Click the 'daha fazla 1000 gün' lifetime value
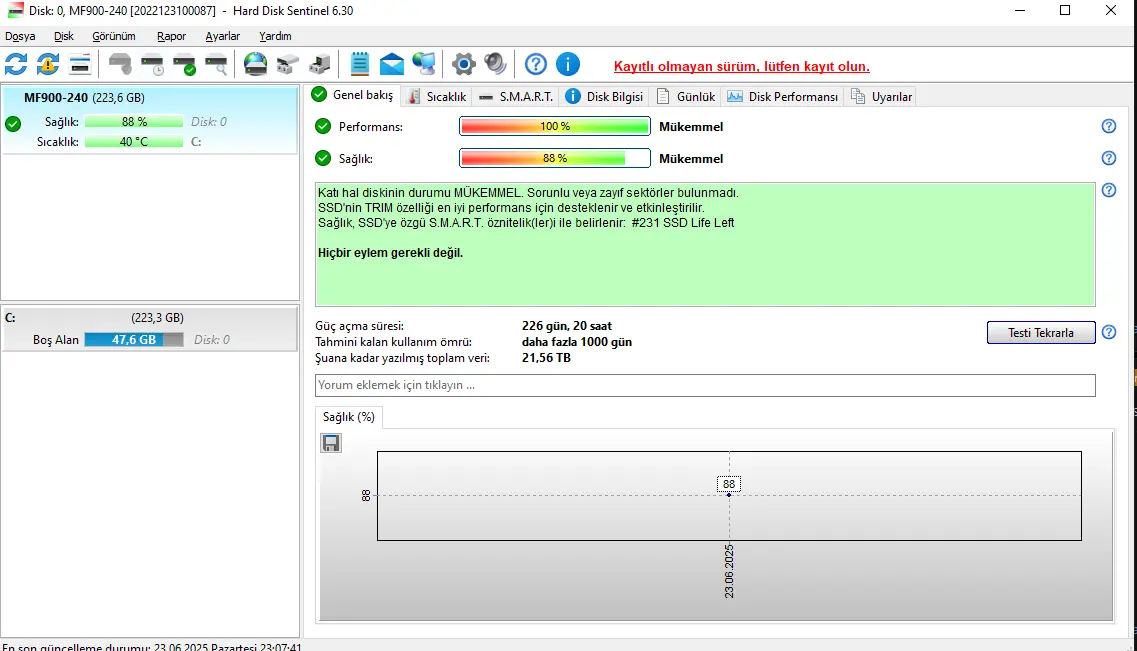 [x=576, y=342]
